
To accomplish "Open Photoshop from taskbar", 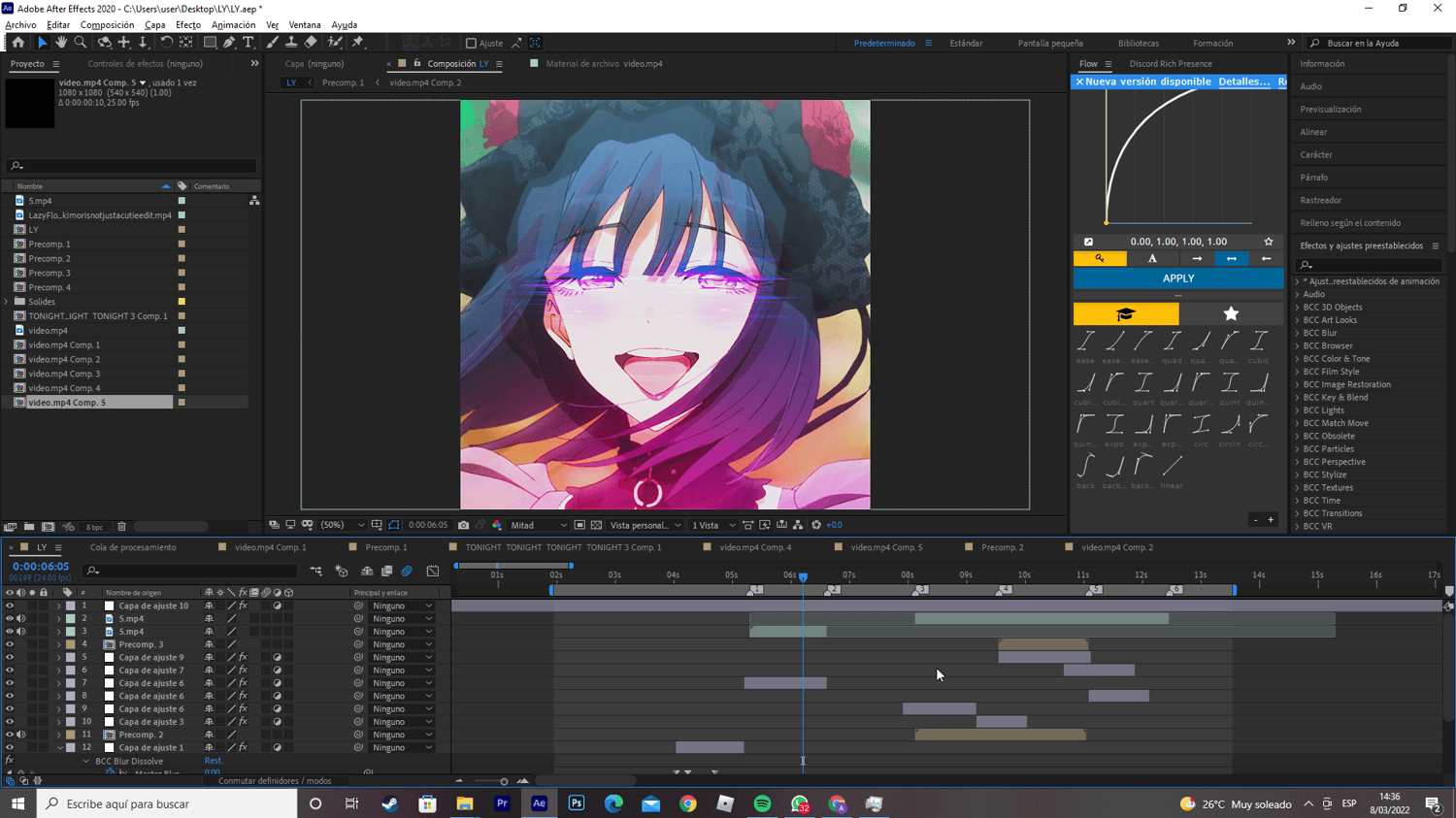I will pyautogui.click(x=577, y=803).
